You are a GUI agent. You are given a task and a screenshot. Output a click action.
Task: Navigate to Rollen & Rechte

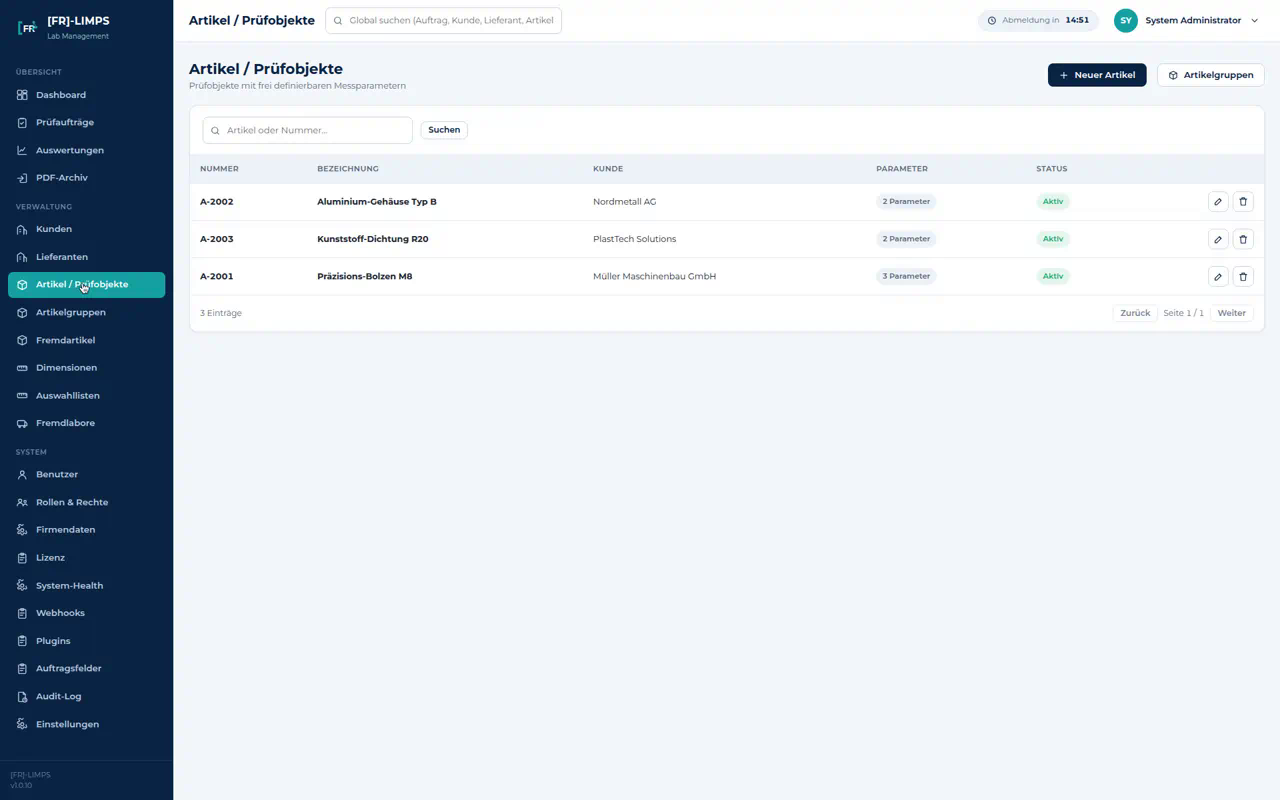[86, 502]
